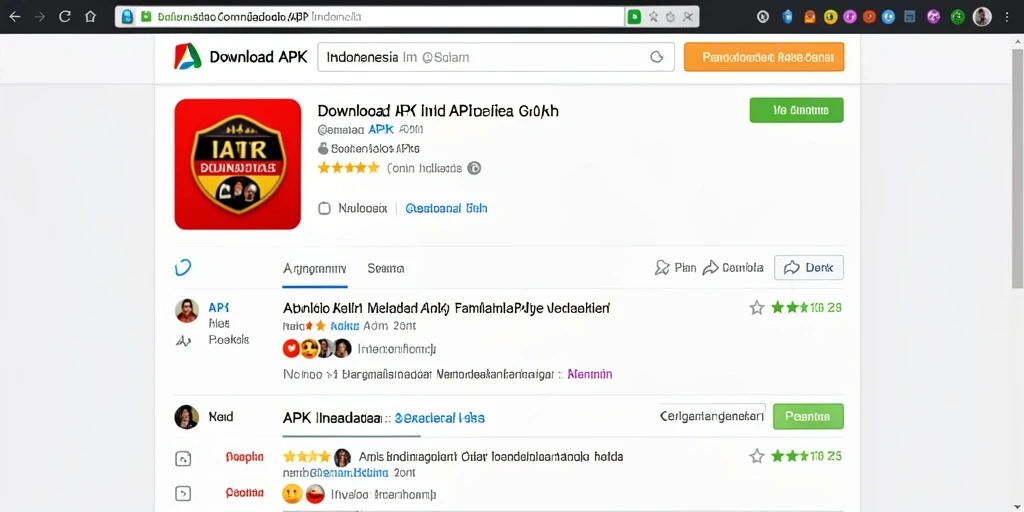Open the blue Gestoanal link
Screen dimensions: 1024x512
(x=447, y=208)
